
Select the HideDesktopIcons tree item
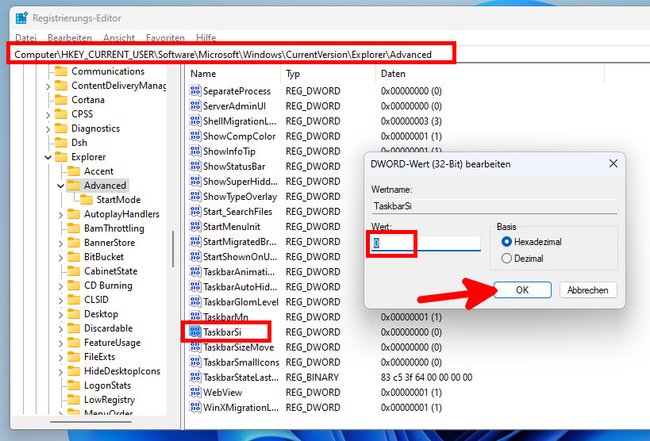(x=122, y=371)
